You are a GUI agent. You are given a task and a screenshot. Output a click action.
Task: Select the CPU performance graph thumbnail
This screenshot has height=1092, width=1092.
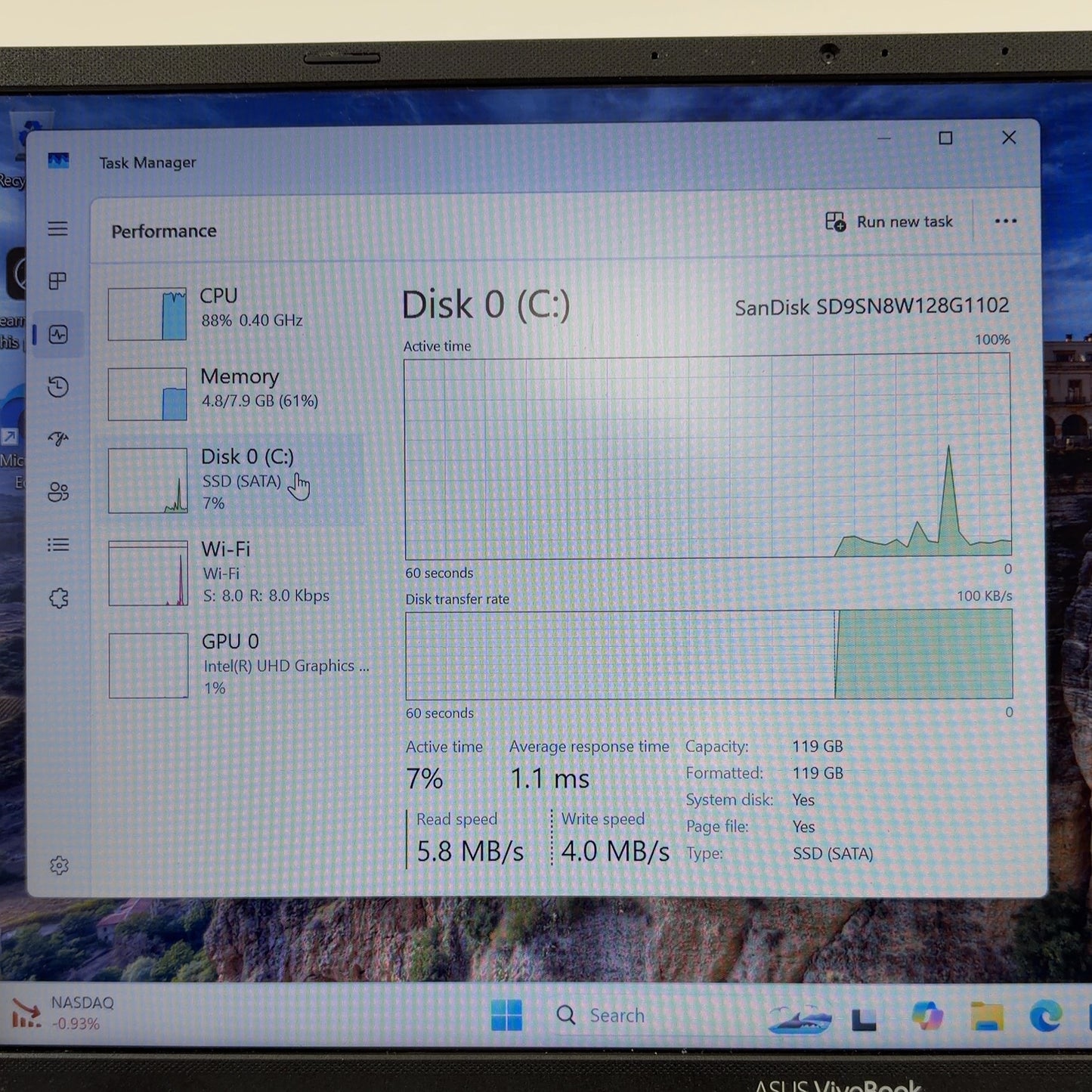tap(147, 314)
